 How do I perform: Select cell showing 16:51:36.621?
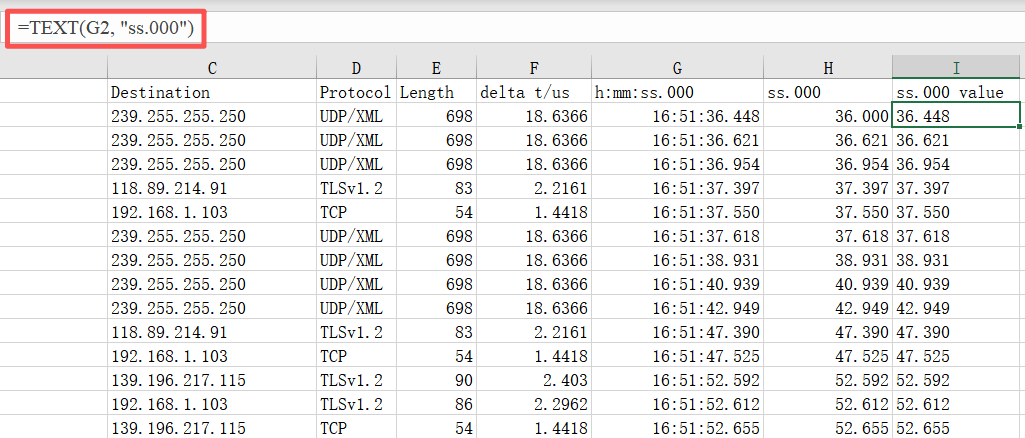pyautogui.click(x=677, y=140)
